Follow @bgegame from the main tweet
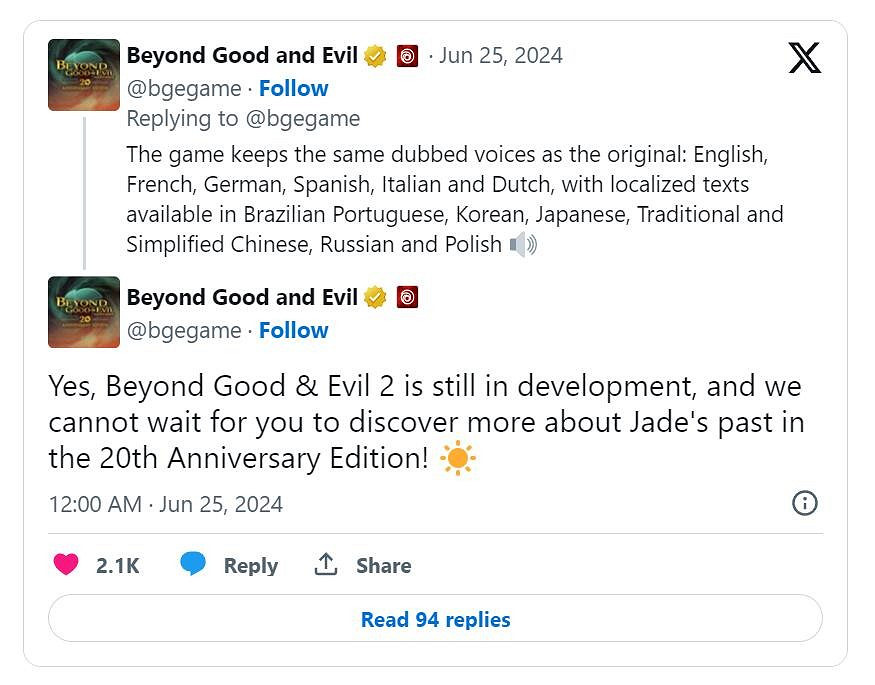 (293, 330)
